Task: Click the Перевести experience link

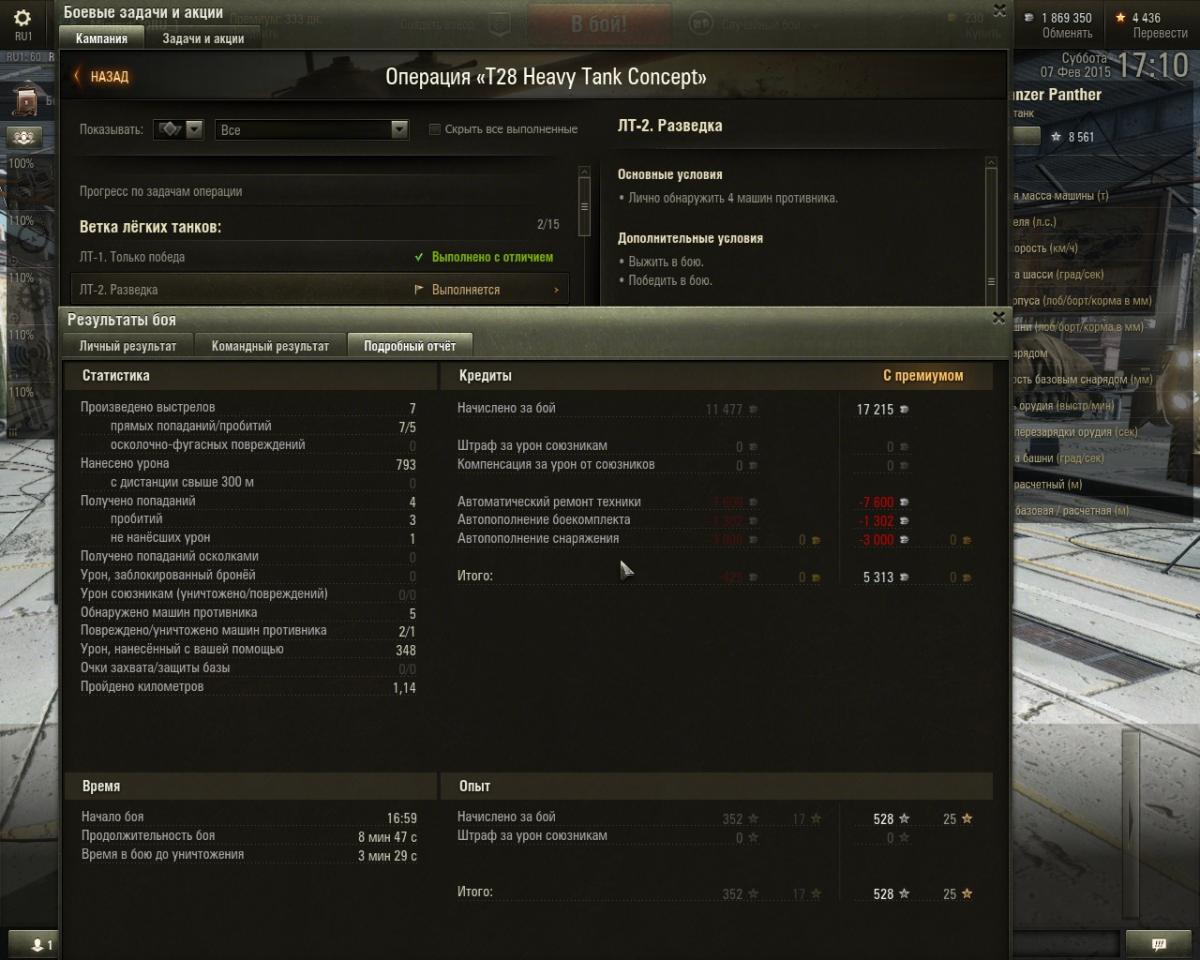Action: pyautogui.click(x=1160, y=33)
